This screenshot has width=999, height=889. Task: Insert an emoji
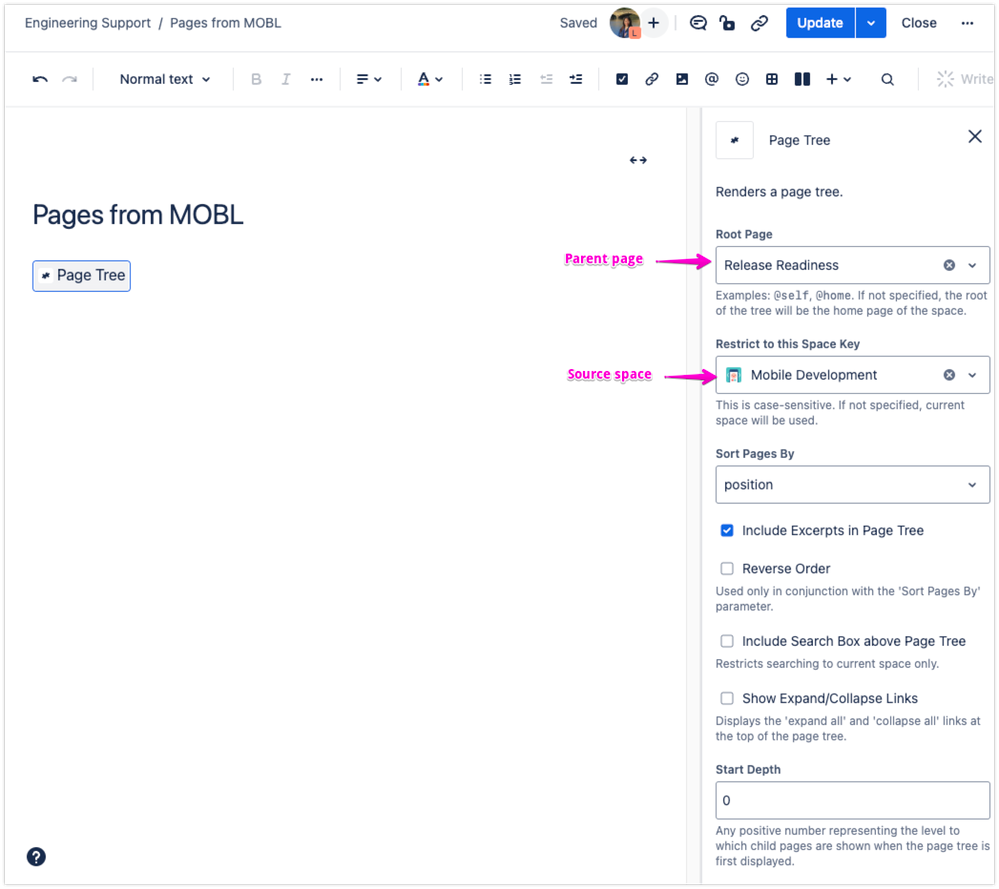[741, 79]
